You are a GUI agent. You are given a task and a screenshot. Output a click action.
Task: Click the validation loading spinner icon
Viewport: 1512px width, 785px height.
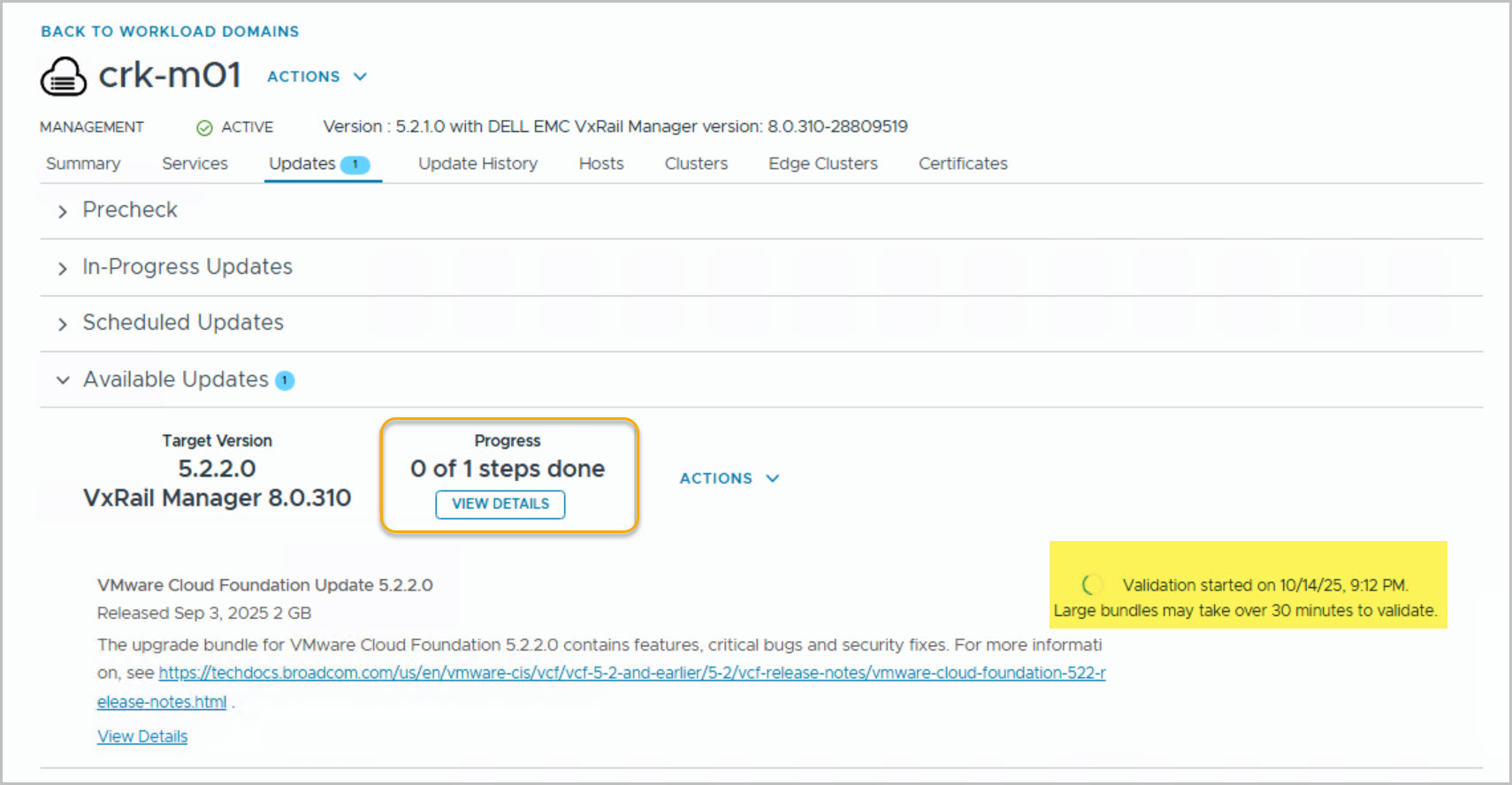point(1092,584)
